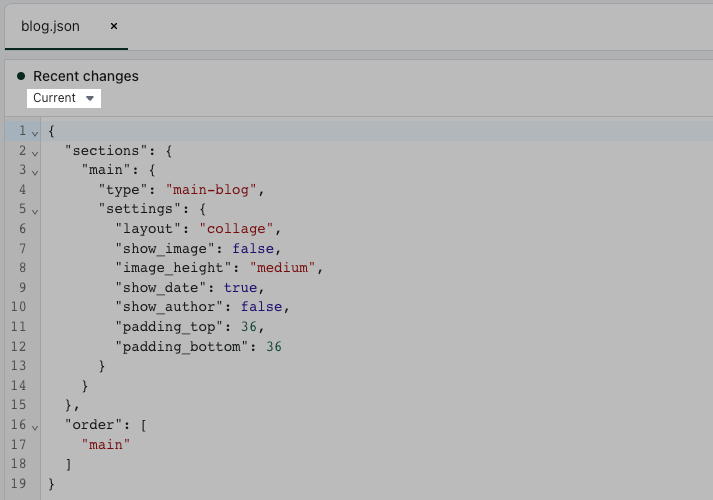The image size is (713, 500).
Task: Collapse the "main" block fold arrow
Action: pyautogui.click(x=35, y=171)
